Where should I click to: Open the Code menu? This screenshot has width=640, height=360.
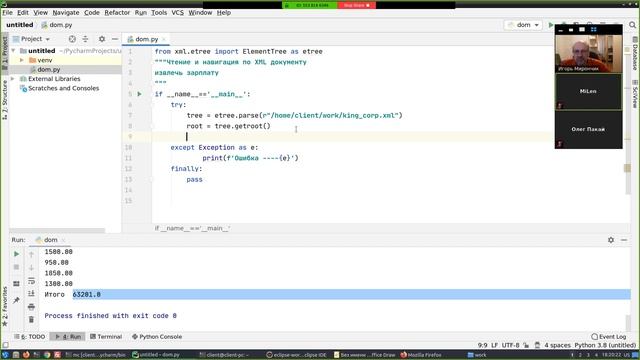click(92, 13)
